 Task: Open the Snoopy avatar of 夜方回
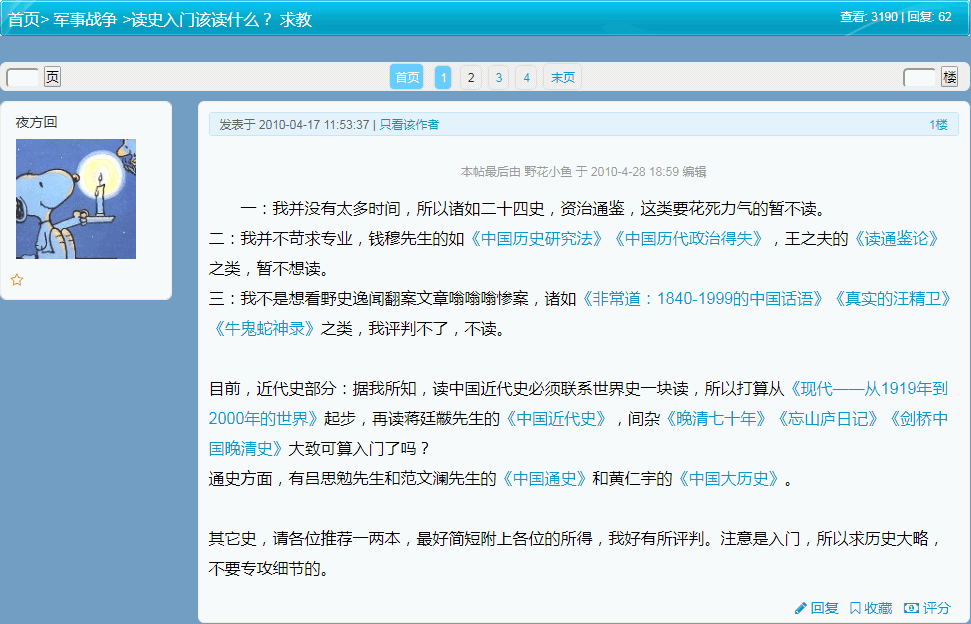point(76,199)
